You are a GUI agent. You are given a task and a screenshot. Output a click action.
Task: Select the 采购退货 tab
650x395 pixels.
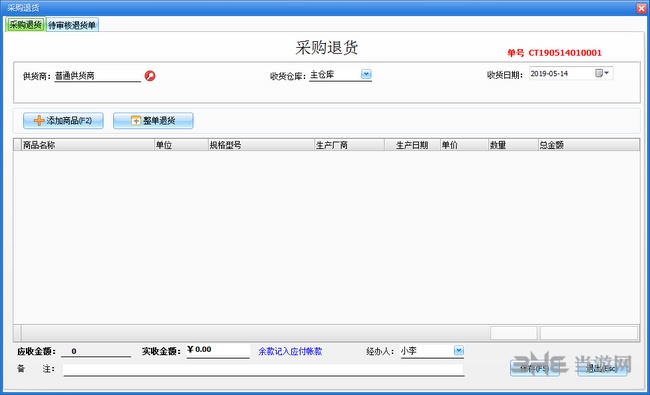click(x=25, y=25)
